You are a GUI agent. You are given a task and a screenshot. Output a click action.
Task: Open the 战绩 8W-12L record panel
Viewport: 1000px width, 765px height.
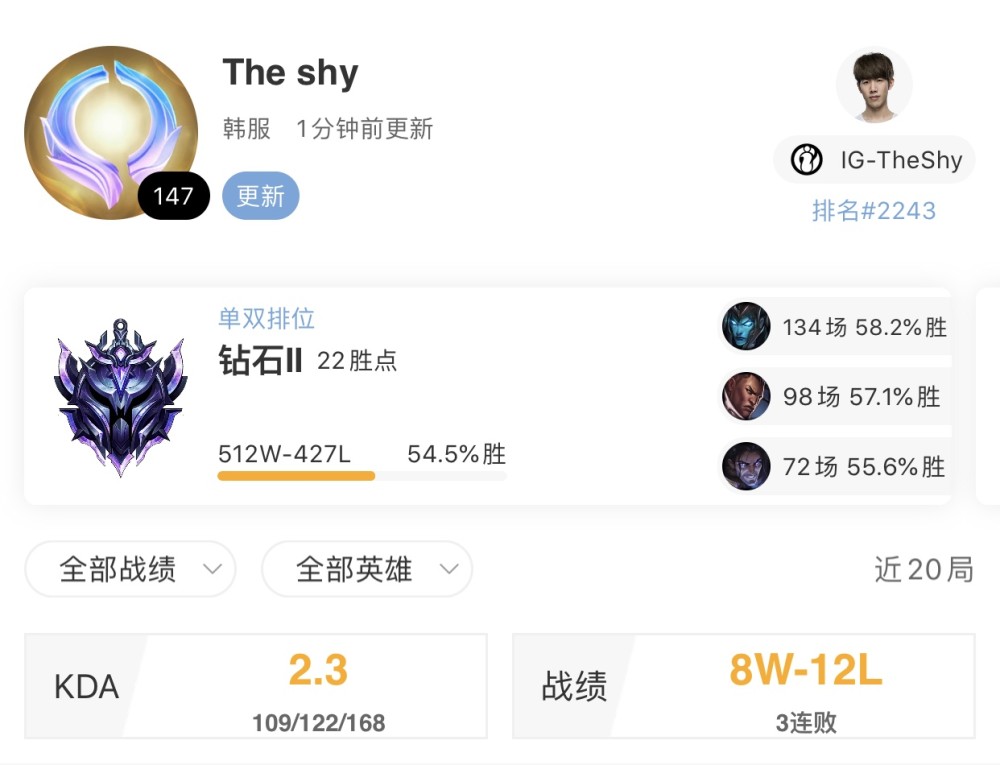click(x=744, y=686)
